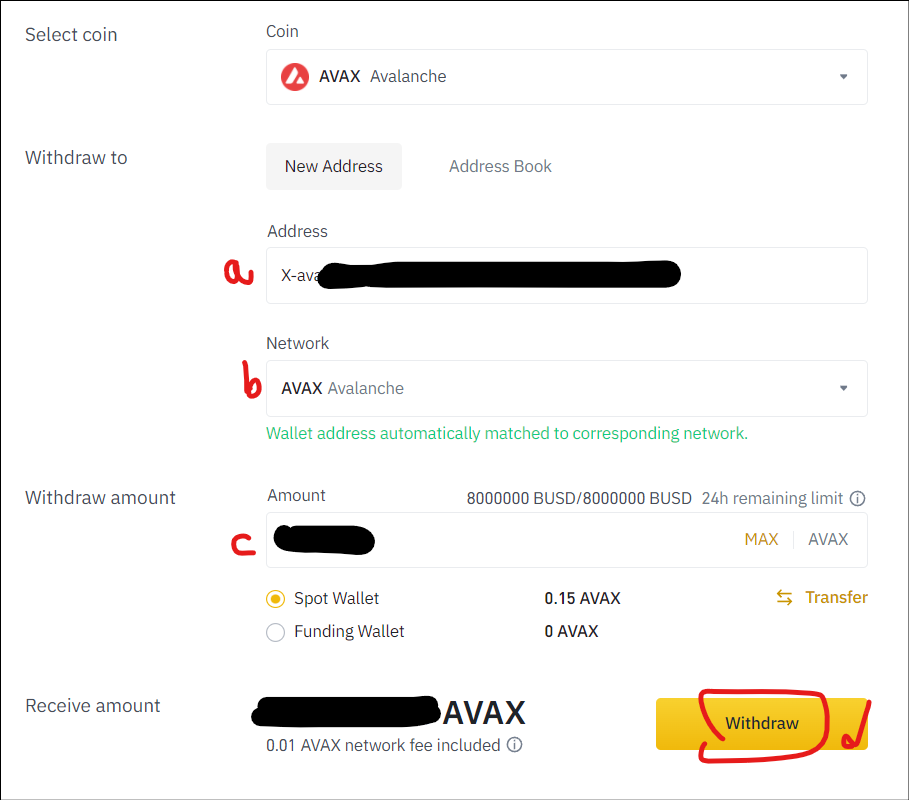Click the Funding Wallet label

pyautogui.click(x=349, y=631)
